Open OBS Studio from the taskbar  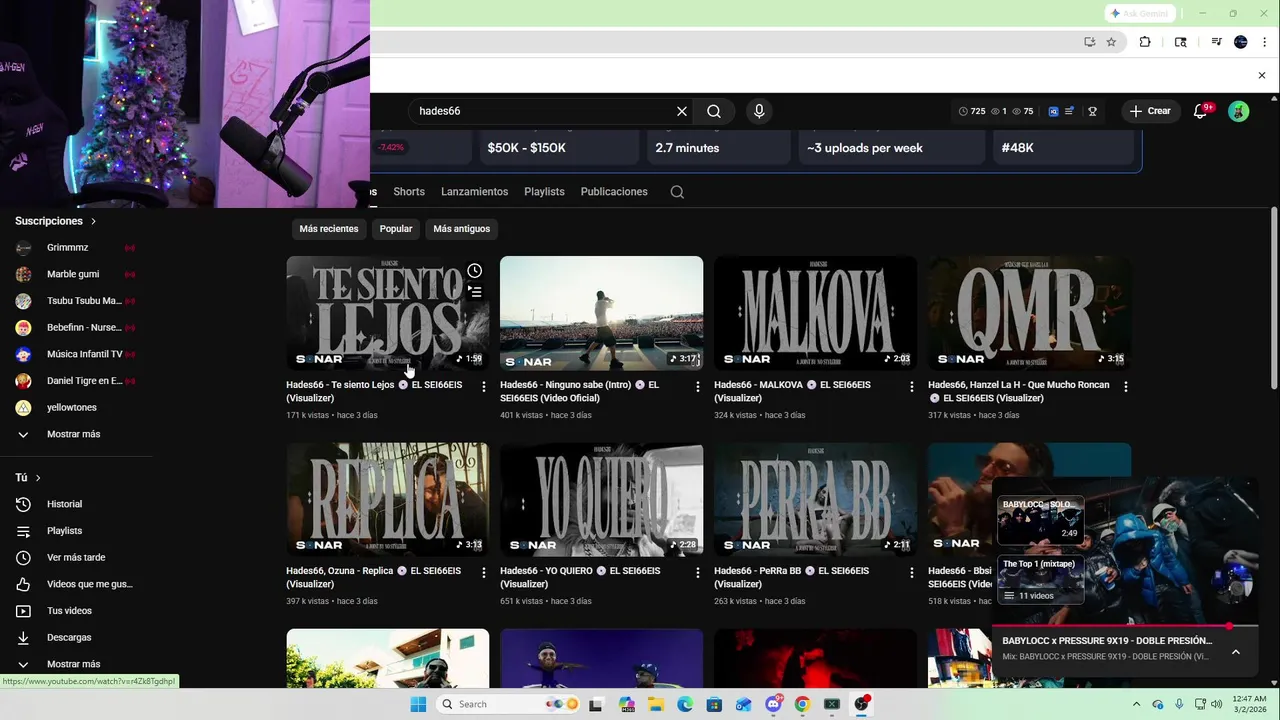tap(861, 704)
